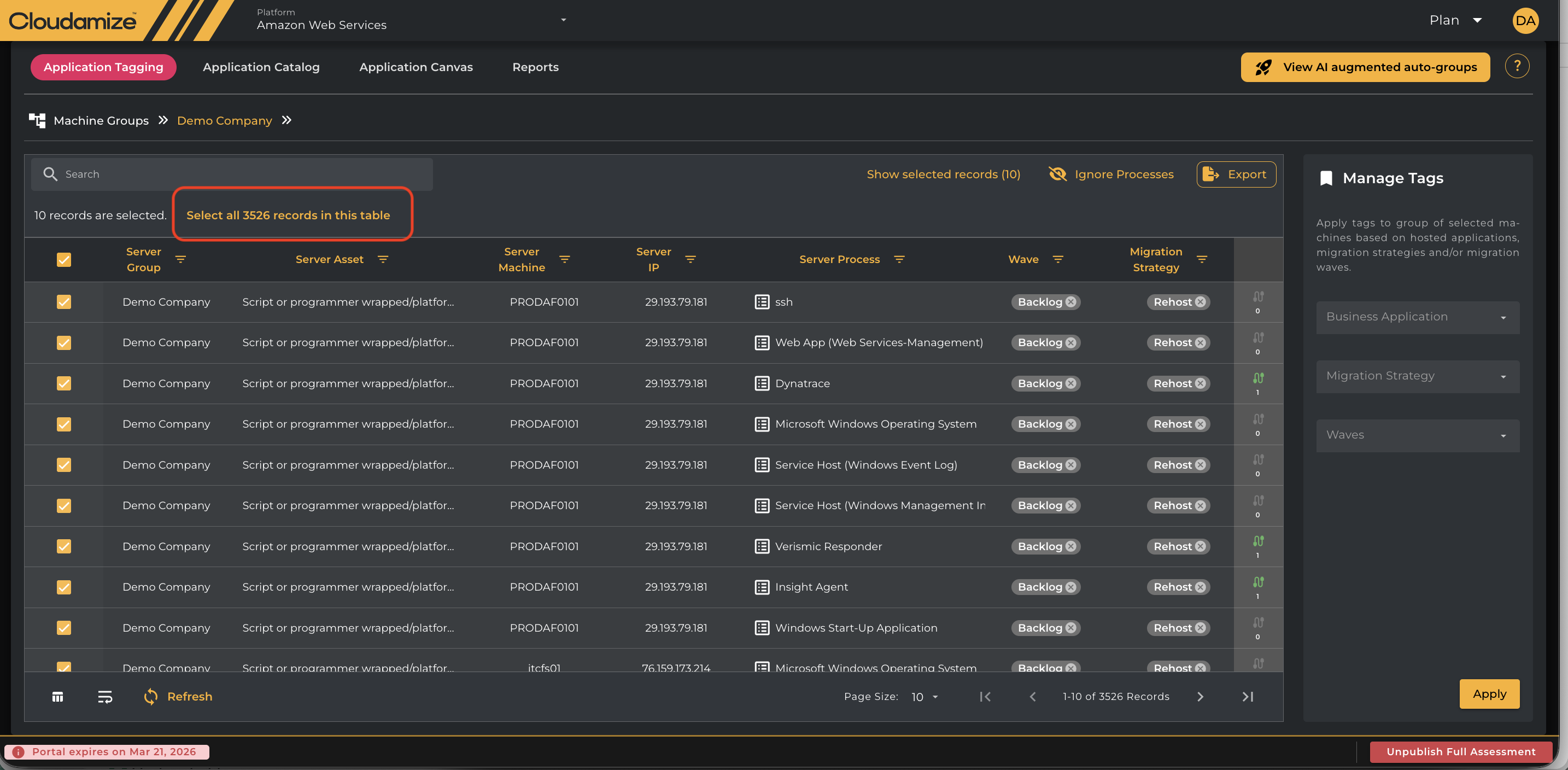Uncheck the Dynatrace row checkbox
This screenshot has width=1568, height=770.
64,383
